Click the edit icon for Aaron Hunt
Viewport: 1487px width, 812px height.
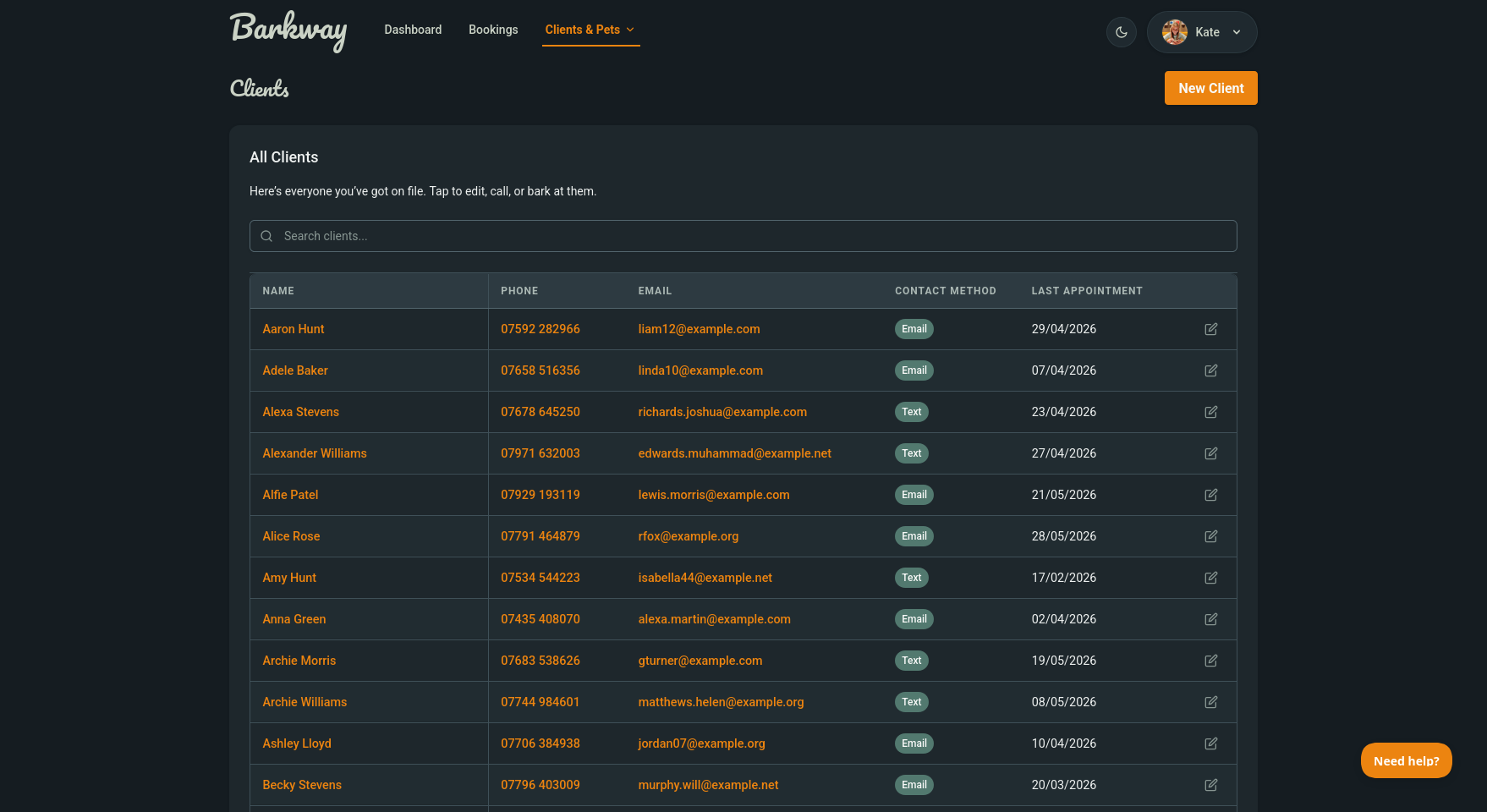tap(1210, 329)
